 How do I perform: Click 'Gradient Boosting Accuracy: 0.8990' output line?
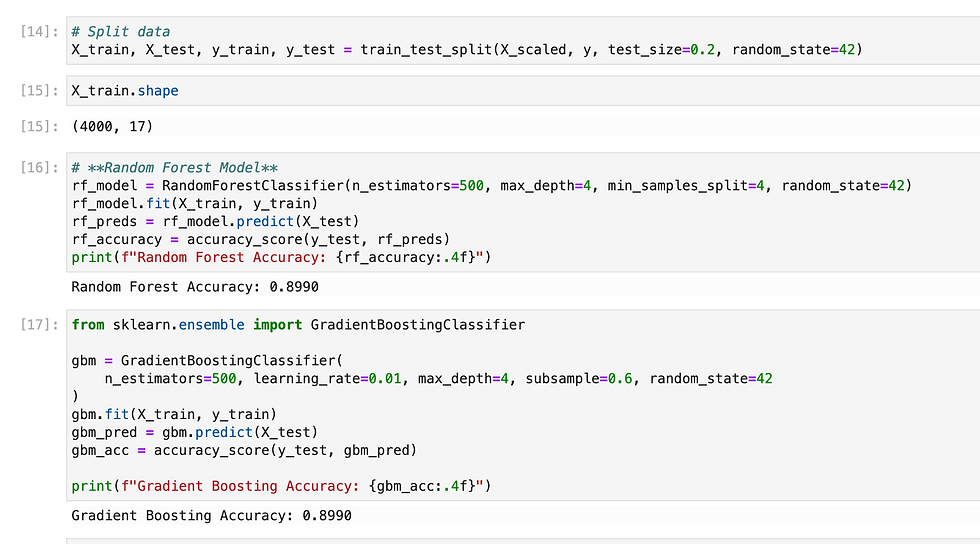pos(211,516)
